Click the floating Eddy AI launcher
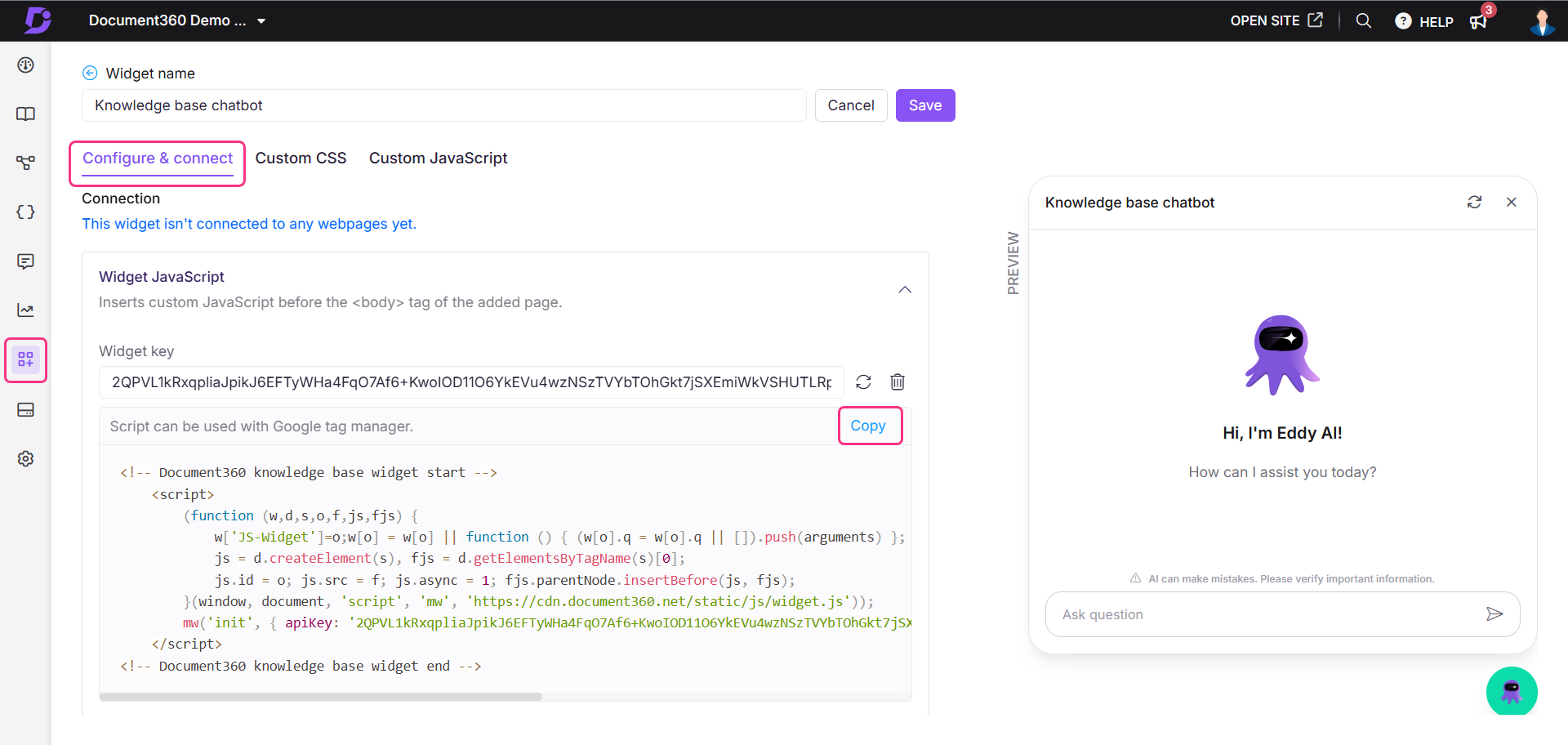 tap(1512, 691)
